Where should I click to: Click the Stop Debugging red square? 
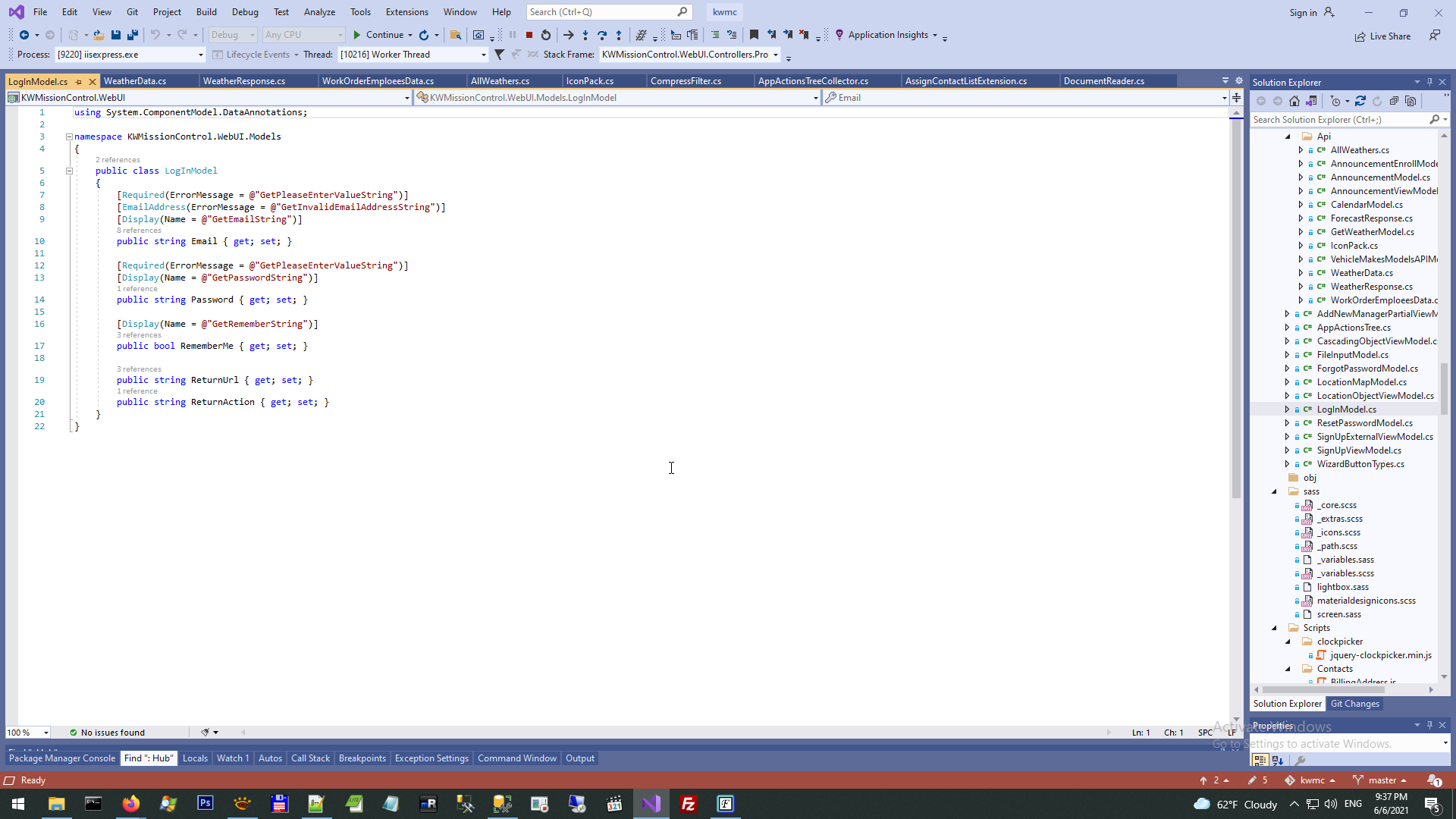click(529, 35)
